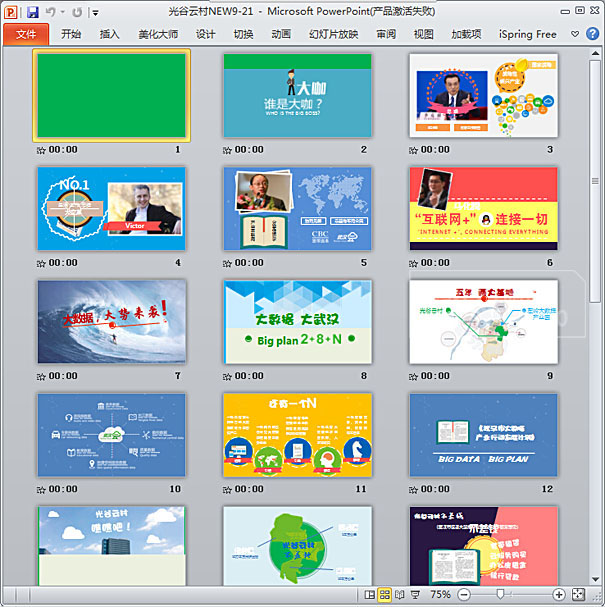Fit slide to window icon

click(x=576, y=594)
